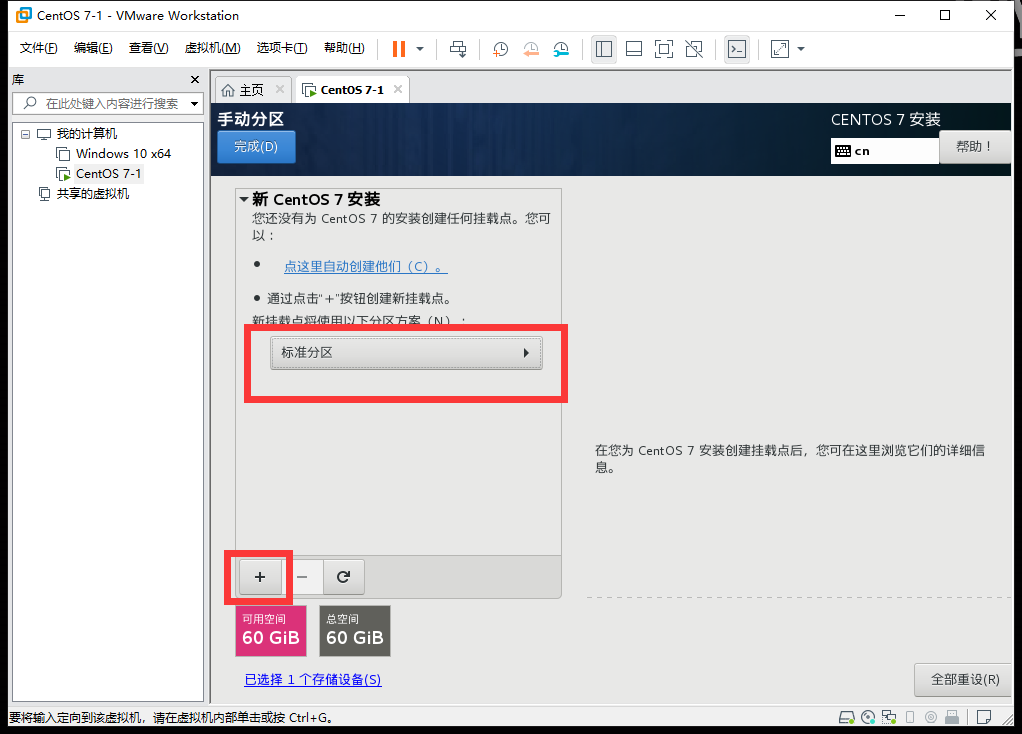Click the 全部重设(R) button
This screenshot has height=734, width=1022.
[x=965, y=680]
